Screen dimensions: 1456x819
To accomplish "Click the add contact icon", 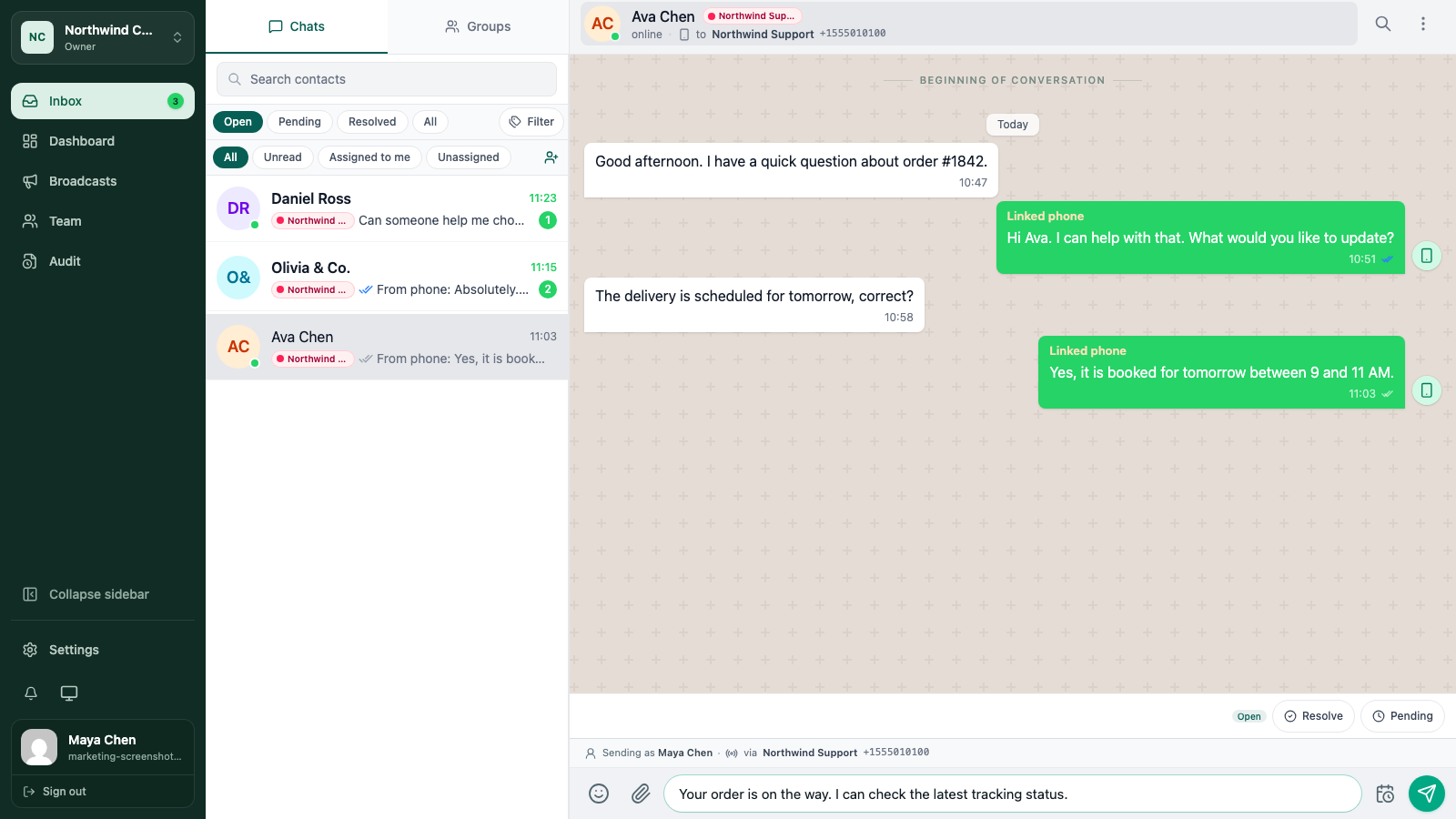I will coord(551,157).
